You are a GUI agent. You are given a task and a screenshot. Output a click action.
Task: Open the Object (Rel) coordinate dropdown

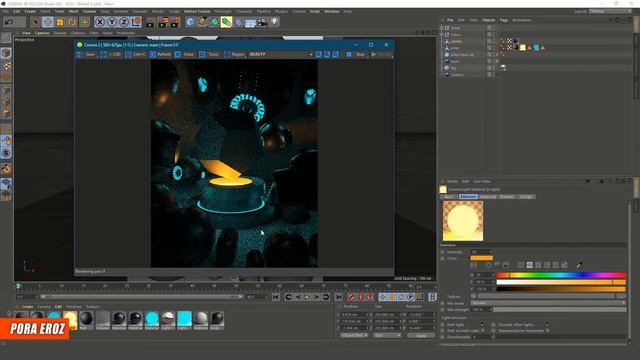pyautogui.click(x=354, y=335)
